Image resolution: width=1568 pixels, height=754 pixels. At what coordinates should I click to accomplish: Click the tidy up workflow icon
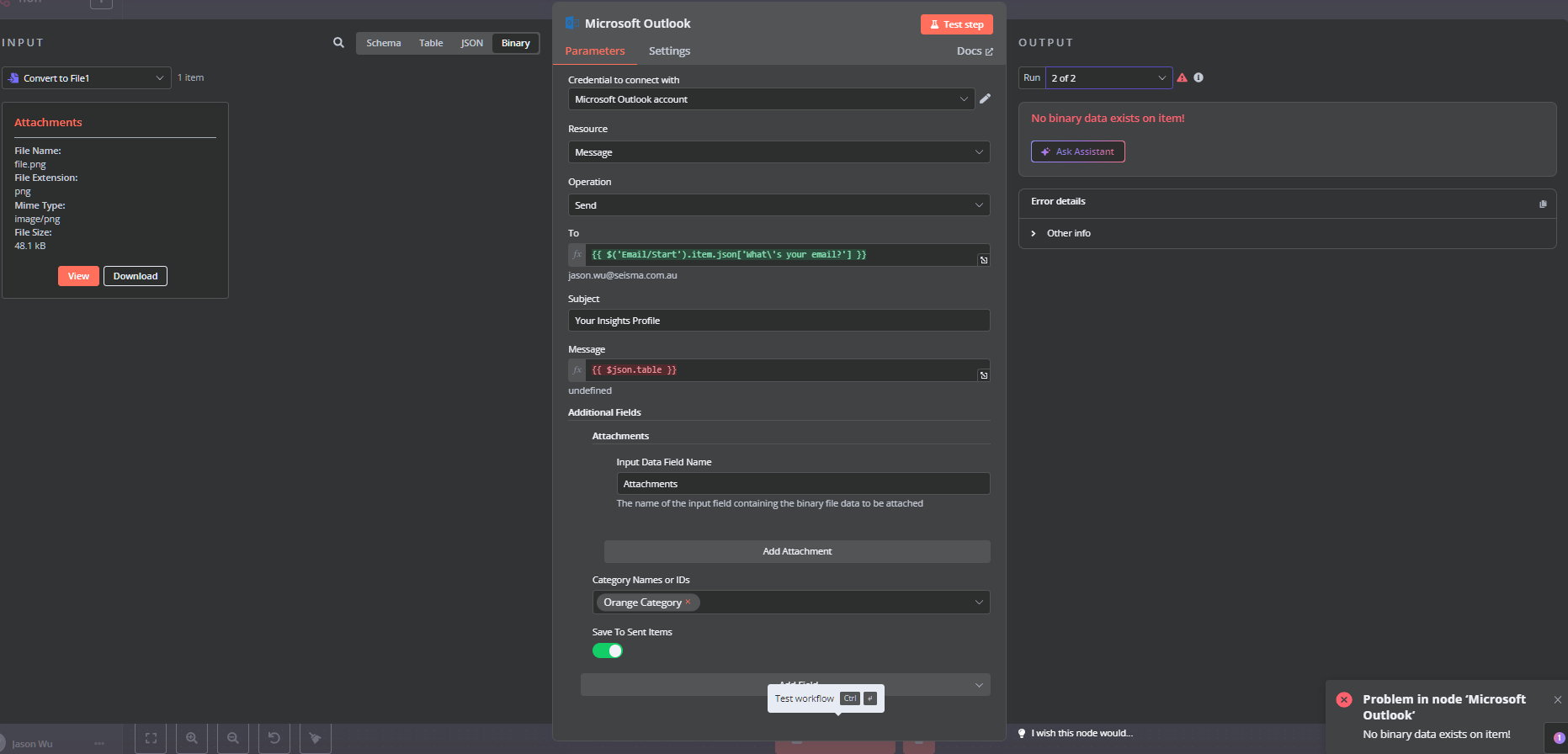point(316,738)
